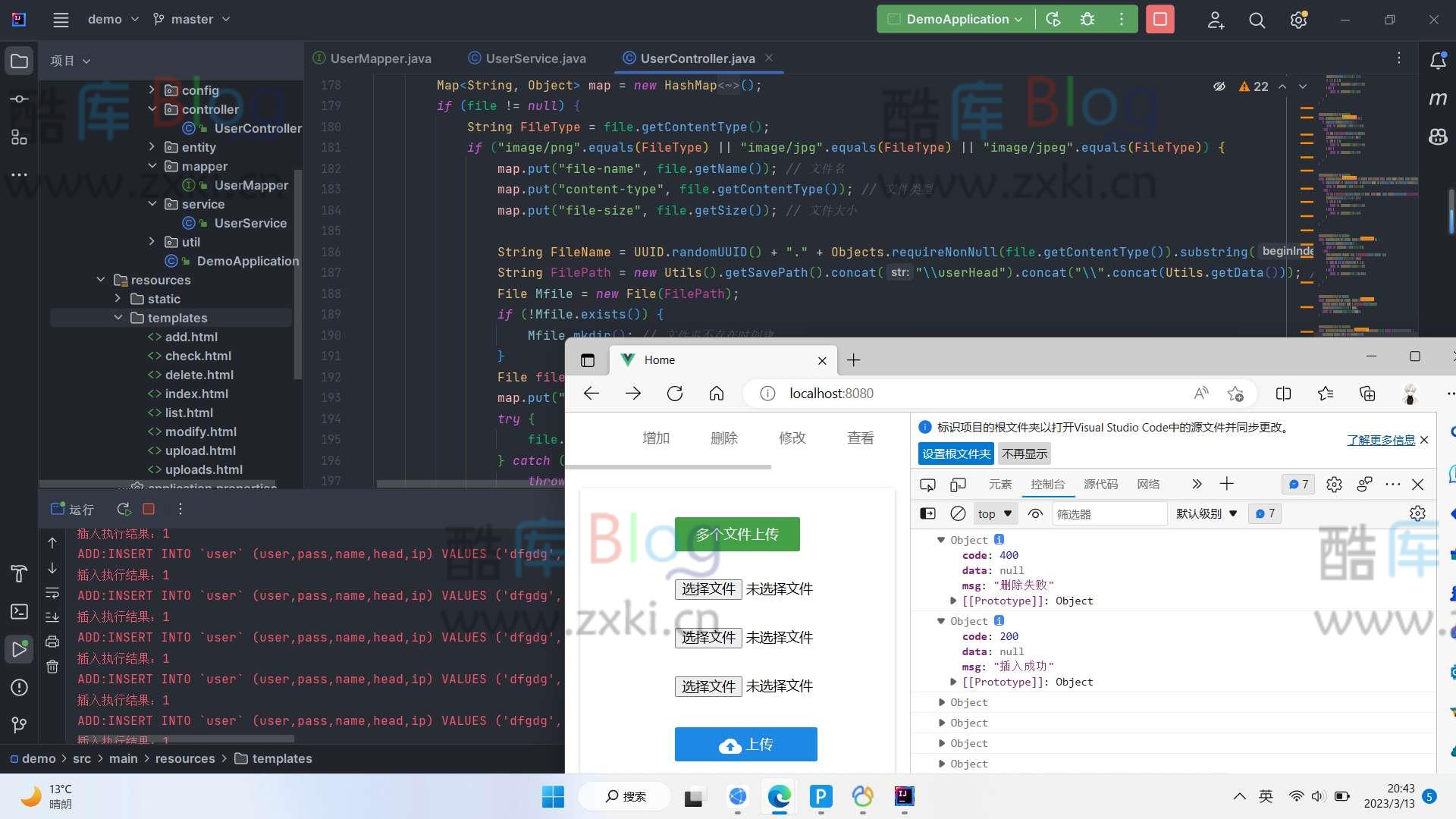Click the blue 上传 upload button
The image size is (1456, 819).
[745, 744]
